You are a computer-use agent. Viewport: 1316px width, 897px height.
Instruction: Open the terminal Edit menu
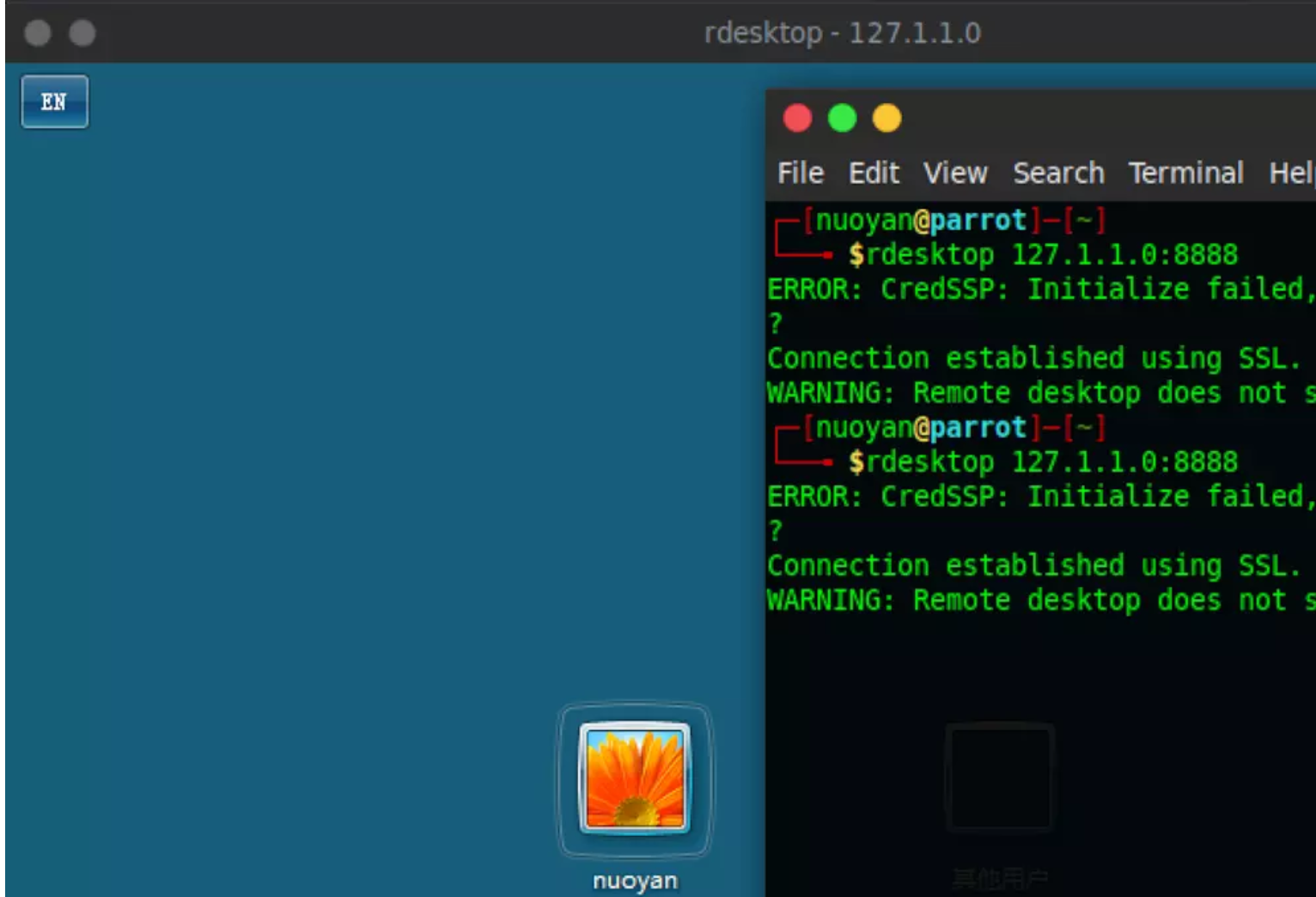tap(874, 173)
